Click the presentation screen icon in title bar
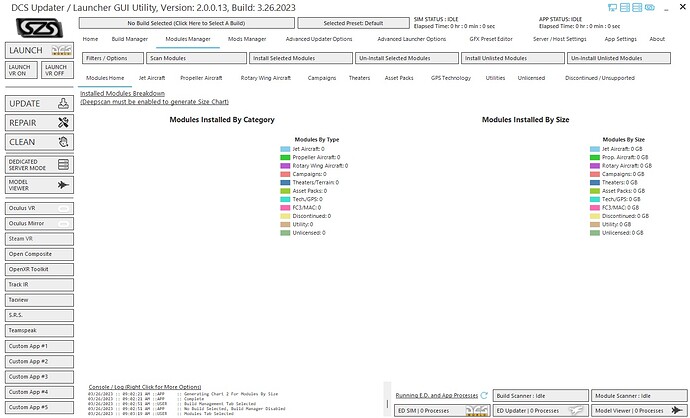 click(612, 7)
